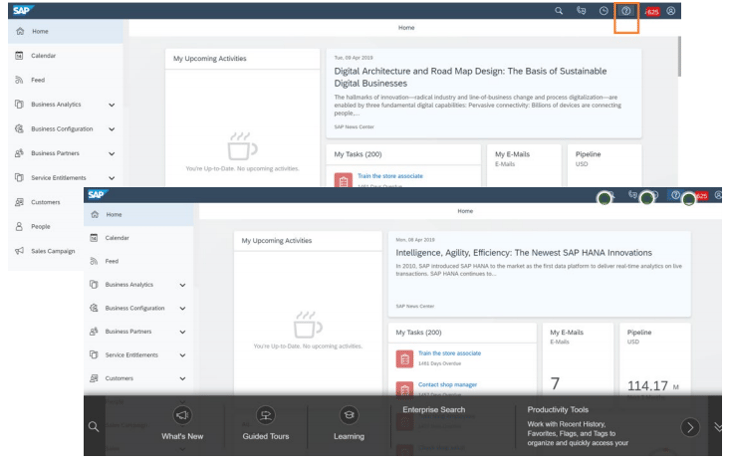Click My E-Mails card in upper window

coord(524,165)
